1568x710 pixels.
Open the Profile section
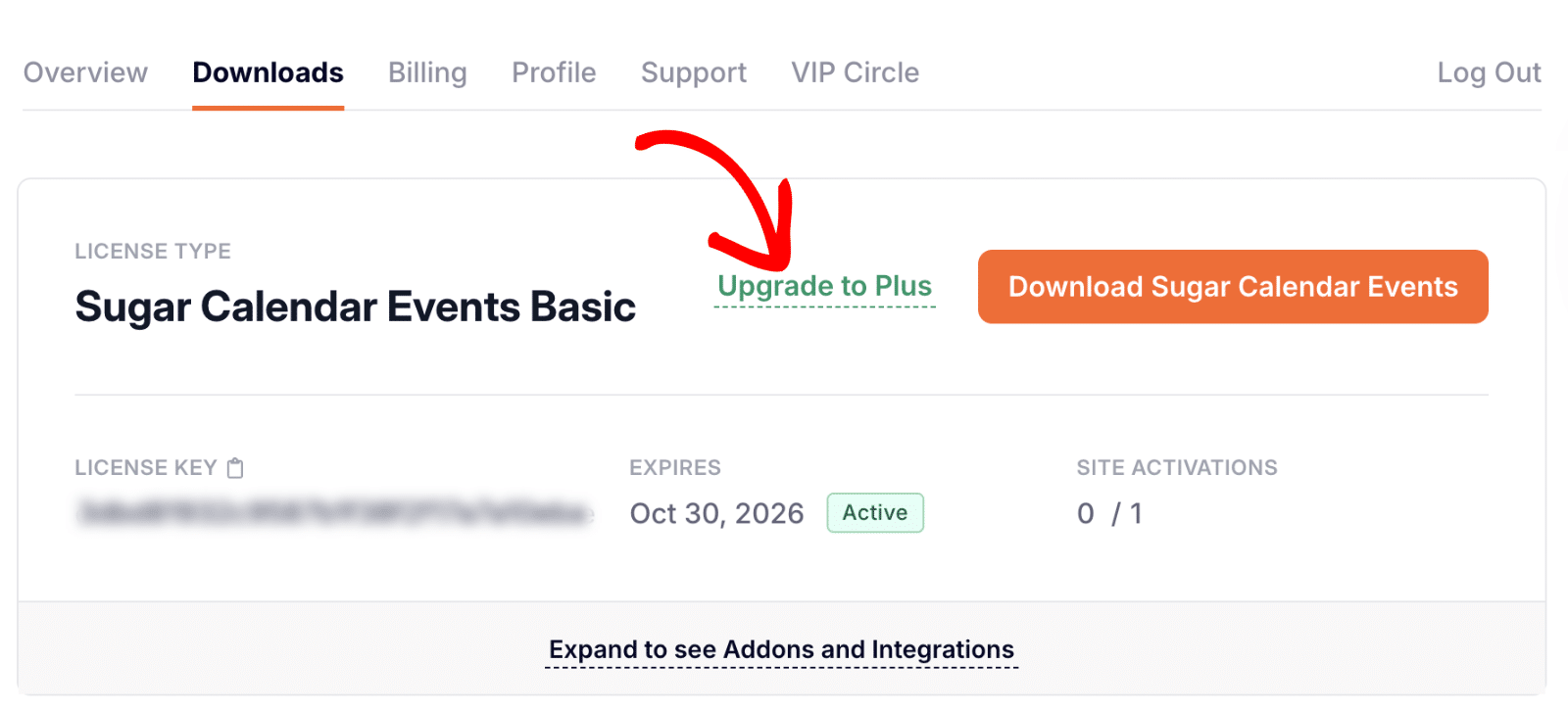(553, 72)
